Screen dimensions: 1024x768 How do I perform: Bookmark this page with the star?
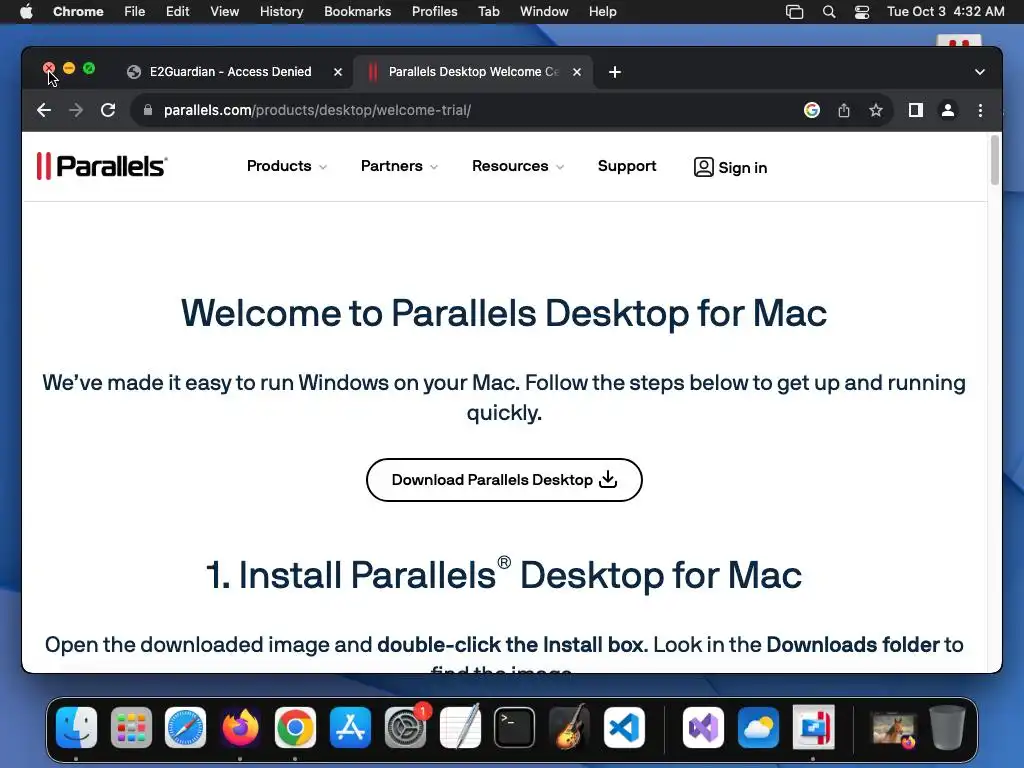pyautogui.click(x=876, y=110)
